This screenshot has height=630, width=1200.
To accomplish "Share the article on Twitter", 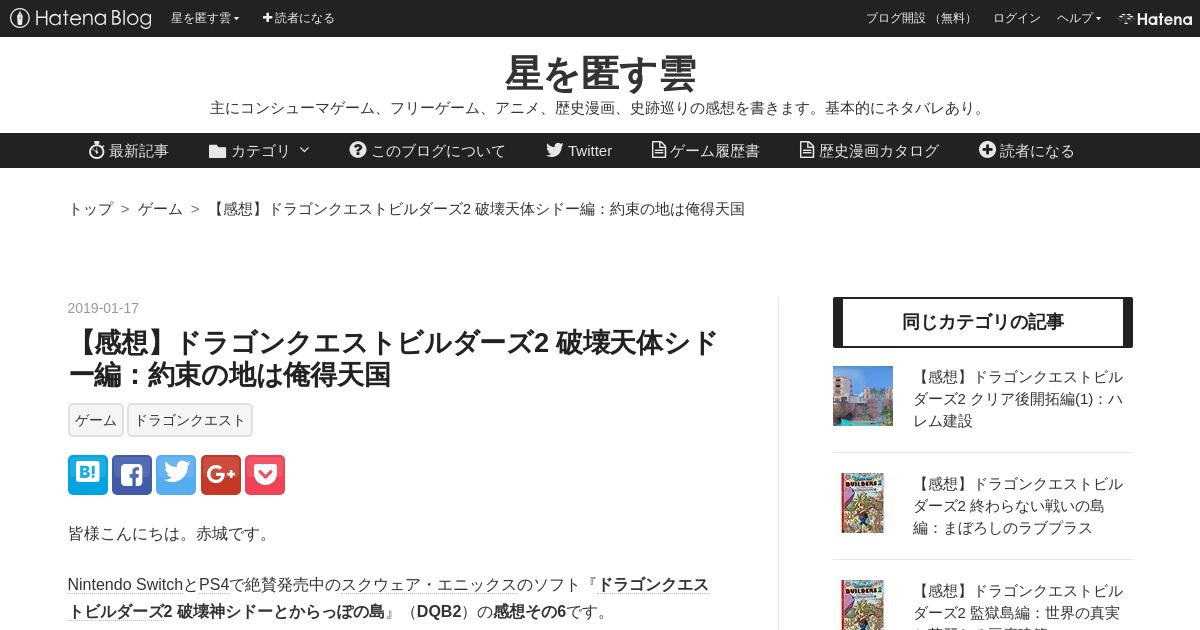I will [176, 475].
